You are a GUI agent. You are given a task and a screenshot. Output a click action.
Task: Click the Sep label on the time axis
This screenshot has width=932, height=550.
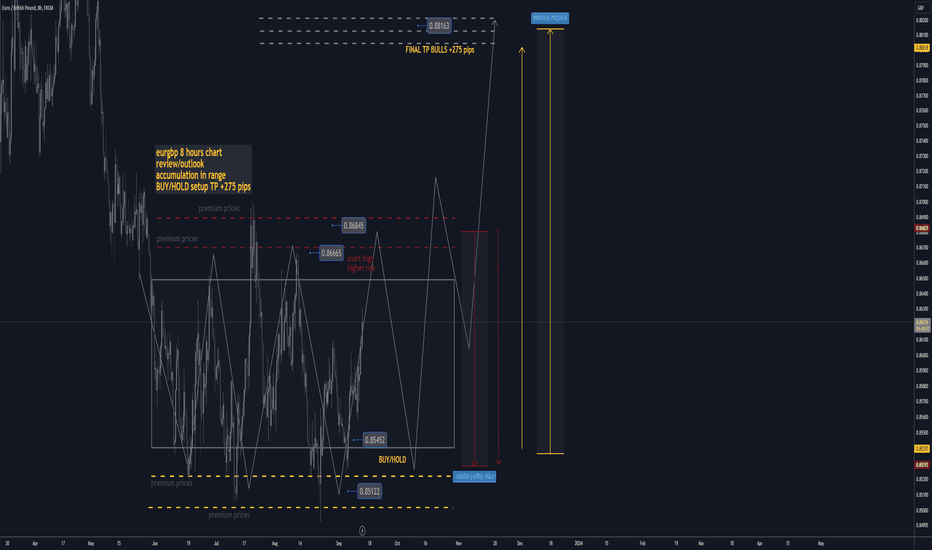pos(339,543)
